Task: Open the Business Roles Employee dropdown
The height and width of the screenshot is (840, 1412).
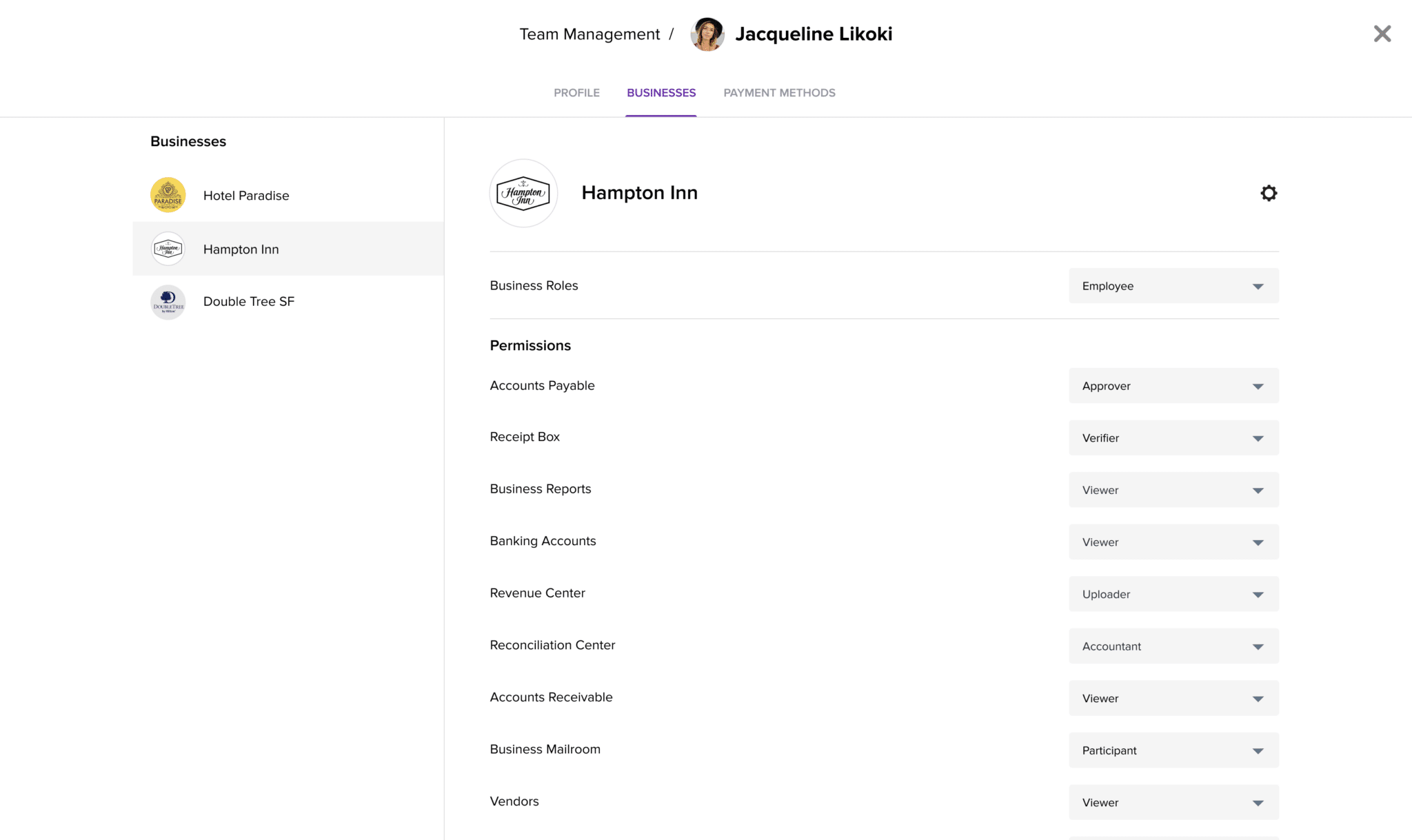Action: coord(1173,286)
